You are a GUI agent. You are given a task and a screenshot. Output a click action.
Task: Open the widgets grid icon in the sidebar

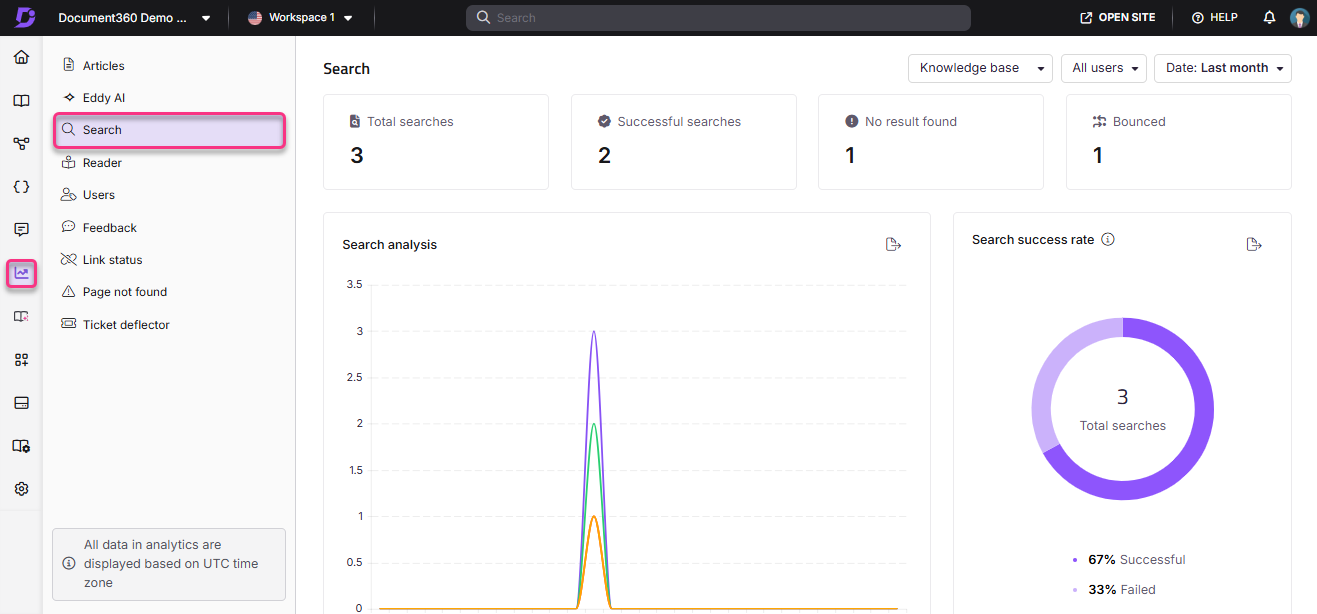tap(21, 359)
